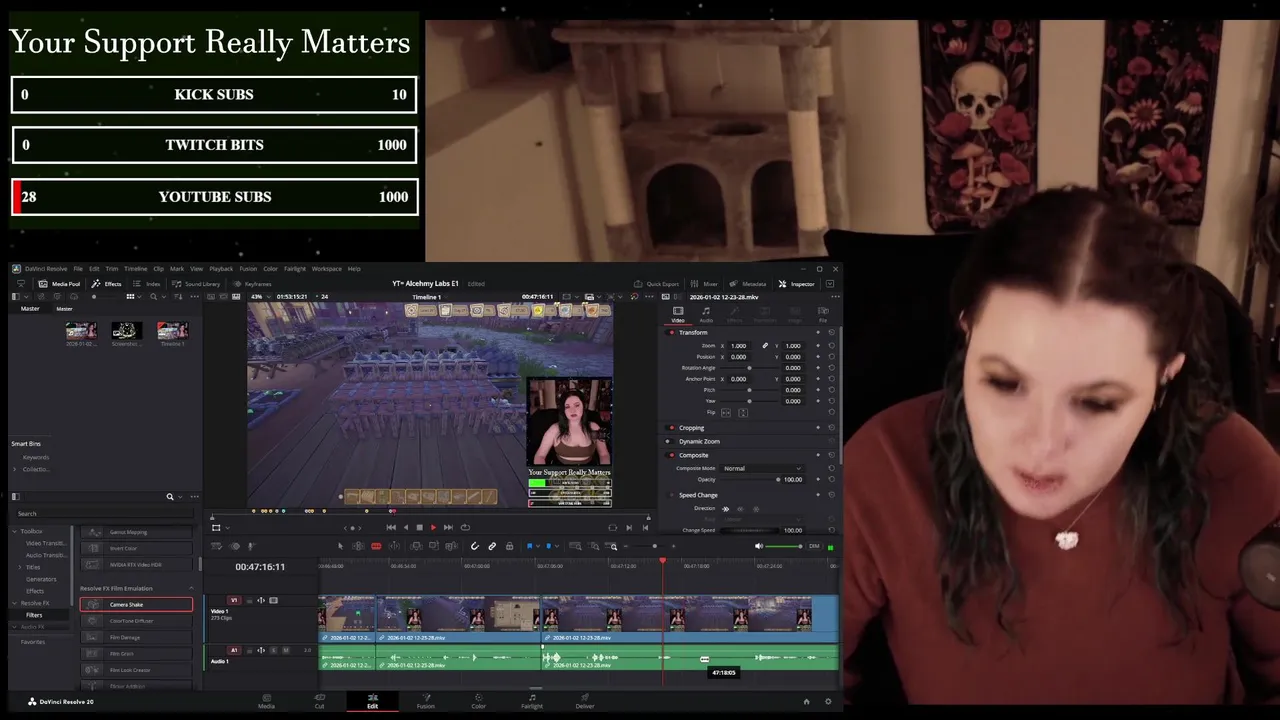The width and height of the screenshot is (1280, 720).
Task: Open the Workspace menu
Action: [x=326, y=269]
